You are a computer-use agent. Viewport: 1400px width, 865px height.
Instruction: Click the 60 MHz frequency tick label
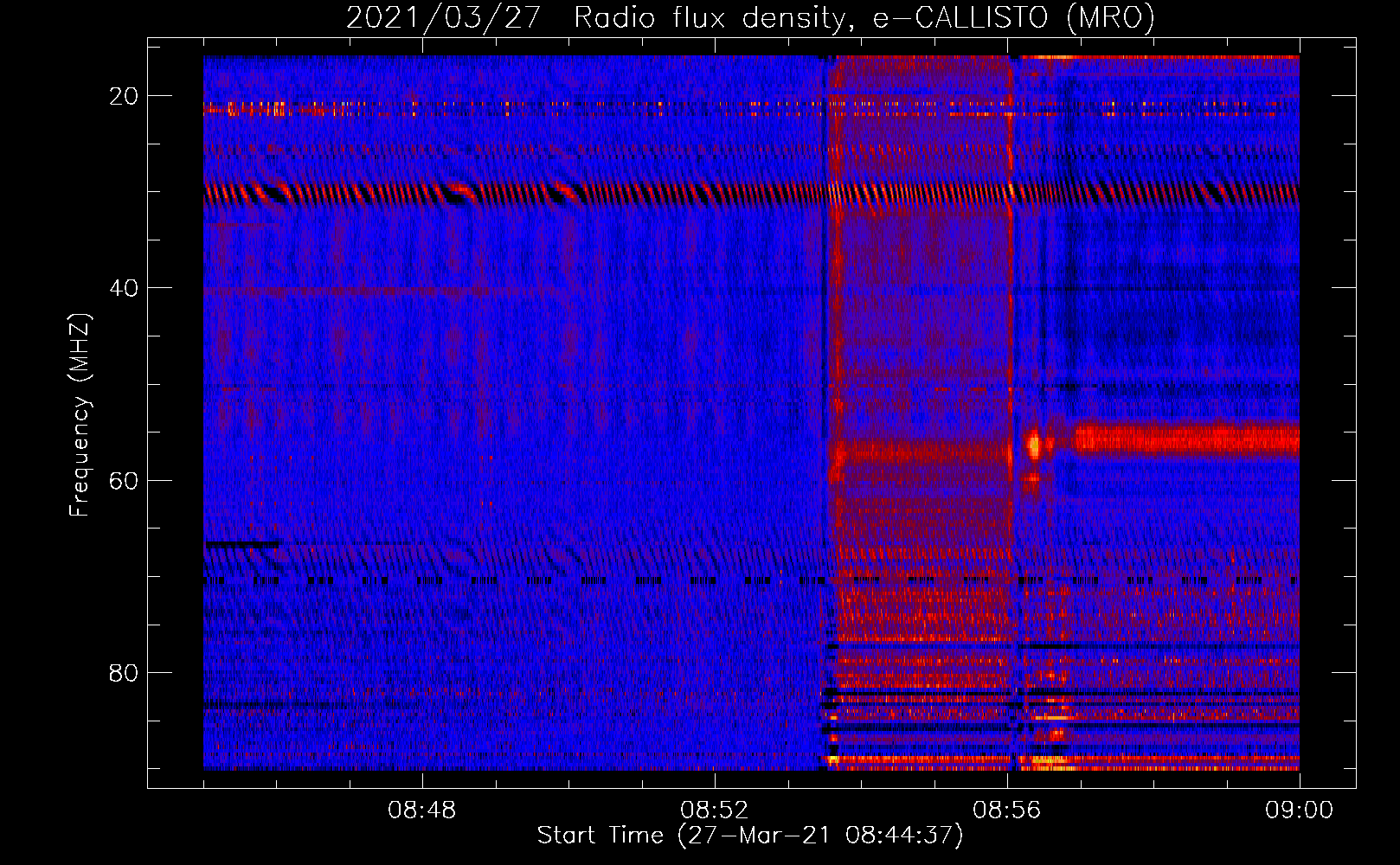click(124, 480)
